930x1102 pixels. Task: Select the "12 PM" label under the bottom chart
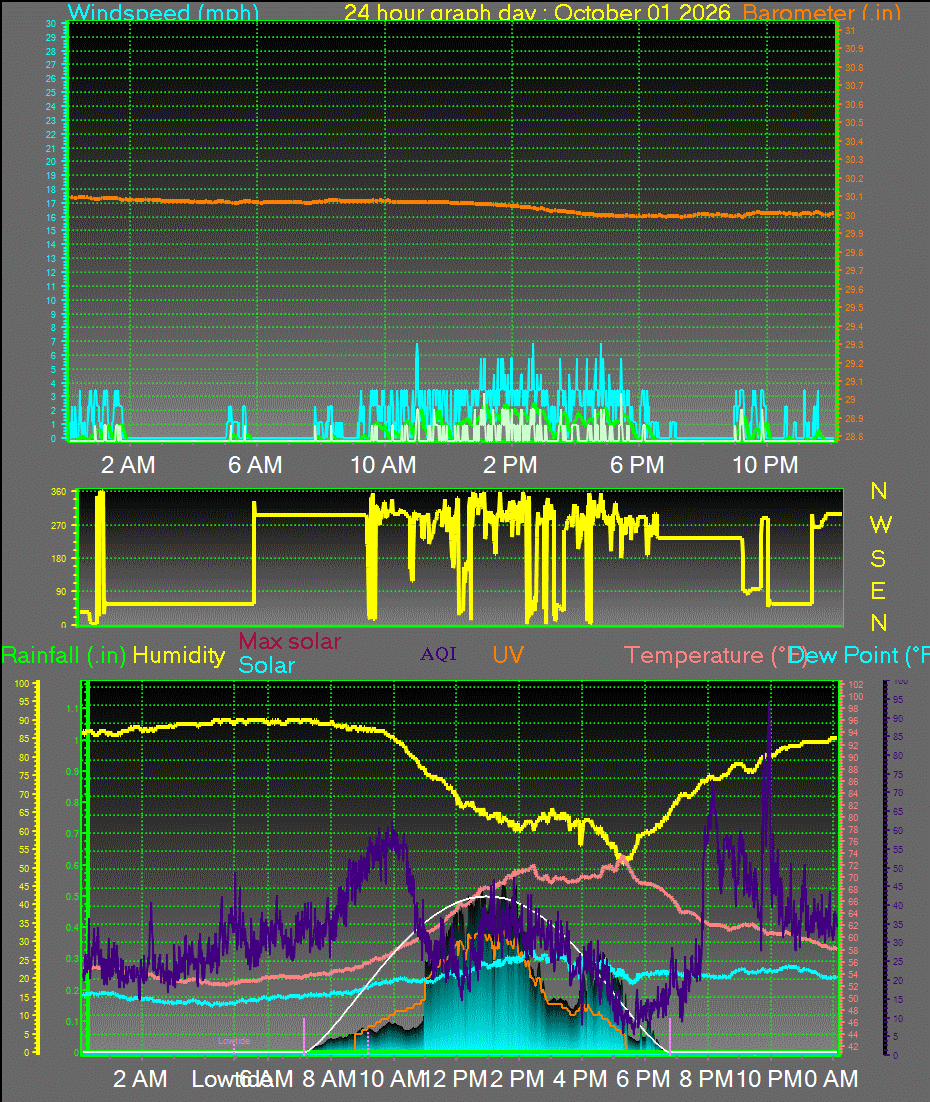(x=455, y=1079)
